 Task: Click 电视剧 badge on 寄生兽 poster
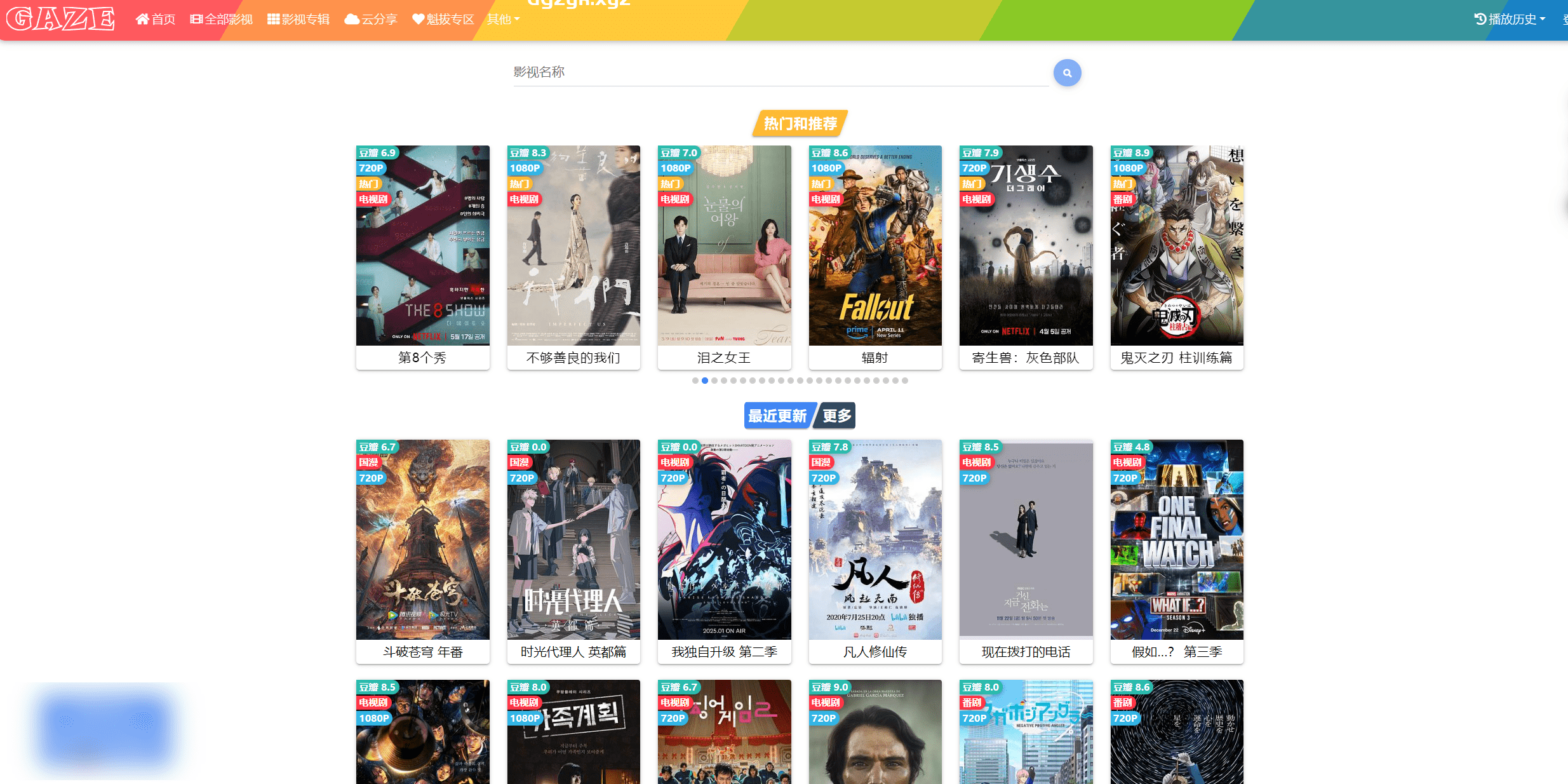(976, 199)
